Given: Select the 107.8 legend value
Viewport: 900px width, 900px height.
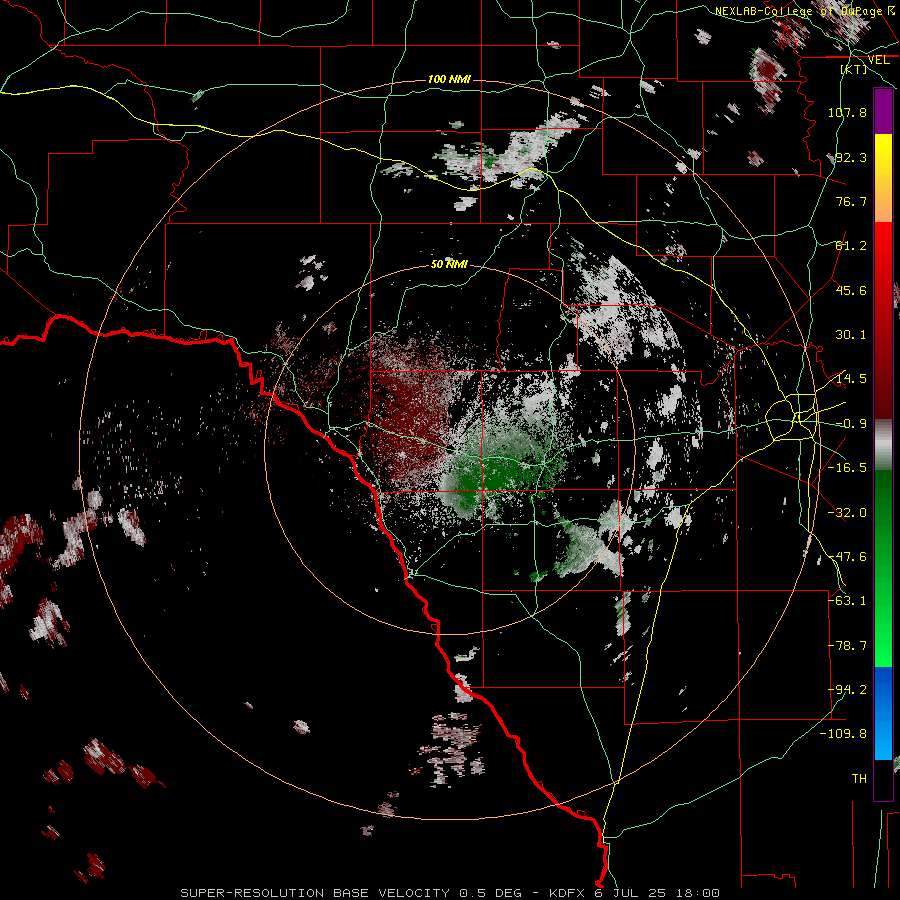Looking at the screenshot, I should pos(847,112).
